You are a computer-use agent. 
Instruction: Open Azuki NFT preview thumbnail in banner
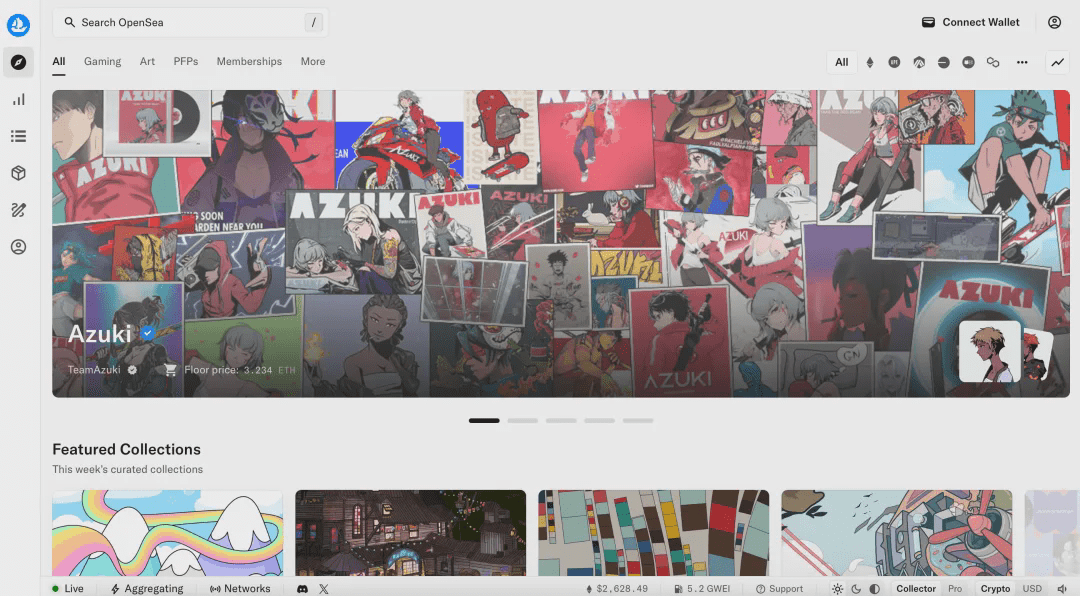990,351
